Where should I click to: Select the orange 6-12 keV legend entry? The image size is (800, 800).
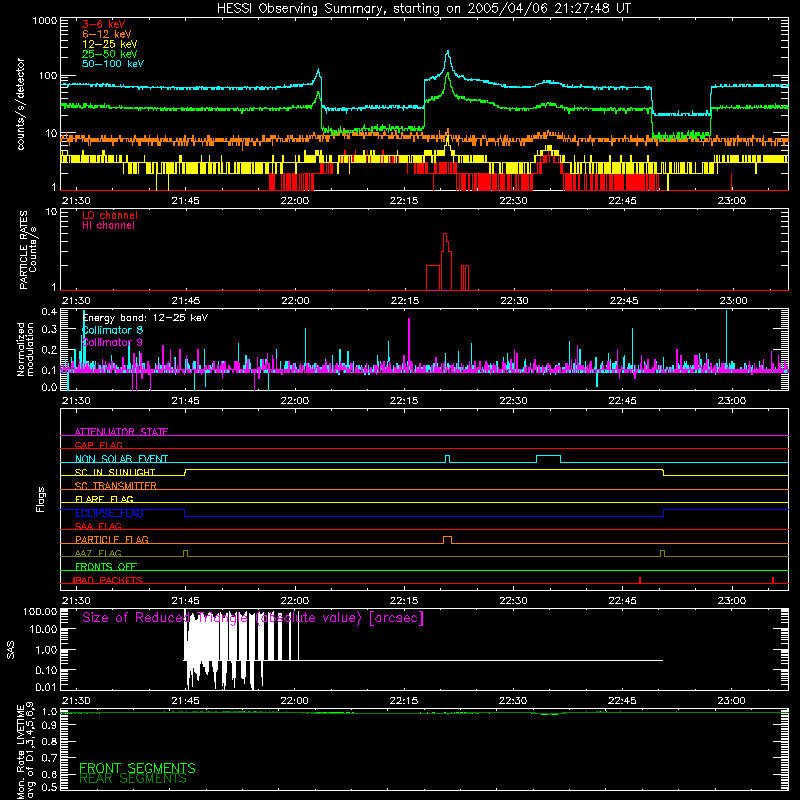pyautogui.click(x=107, y=34)
